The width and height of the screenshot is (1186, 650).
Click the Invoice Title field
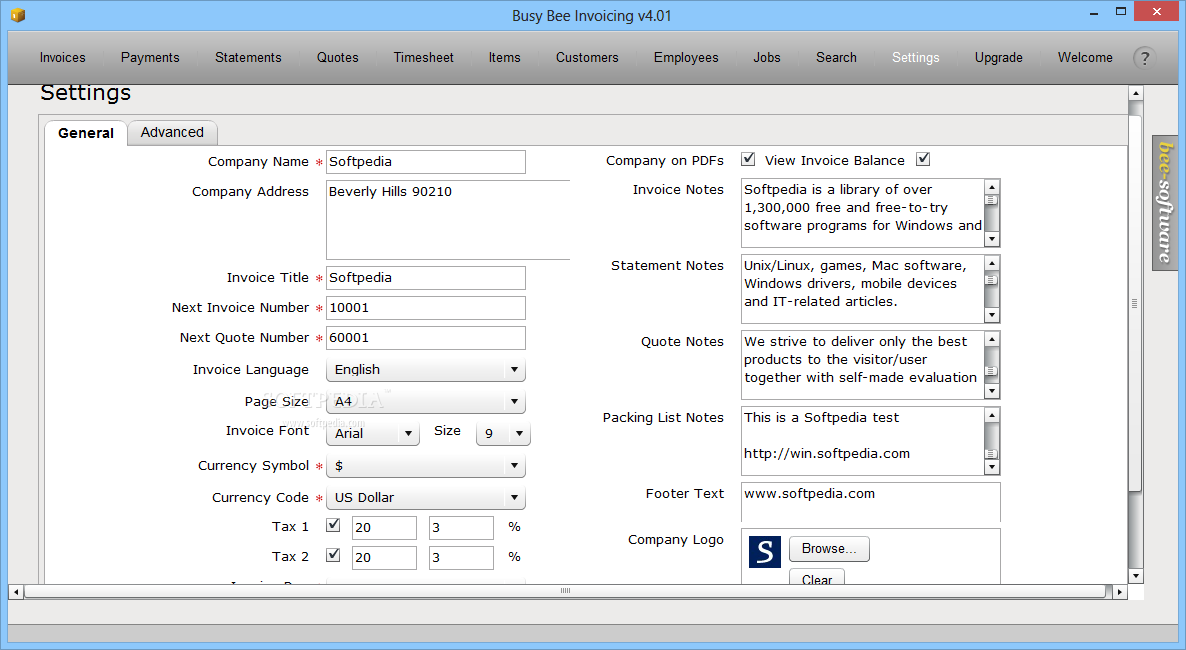[x=426, y=278]
